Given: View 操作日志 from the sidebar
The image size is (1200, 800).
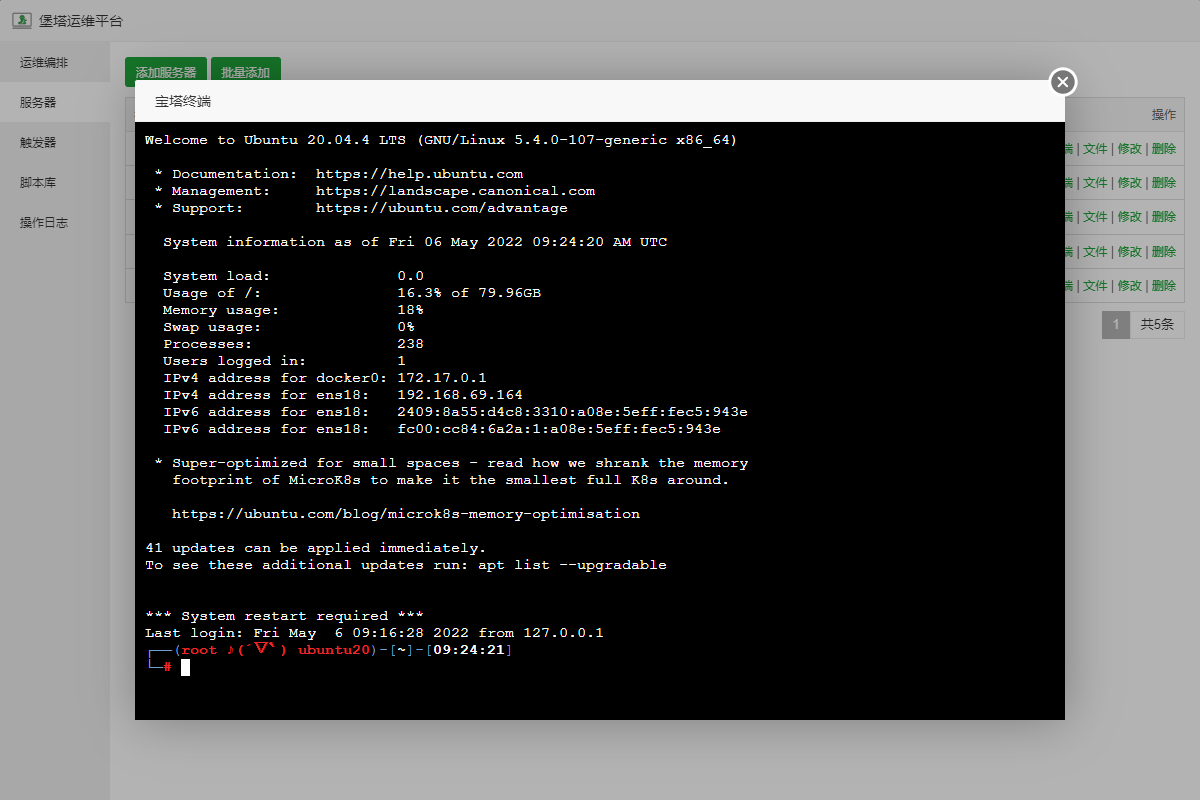Looking at the screenshot, I should 44,222.
